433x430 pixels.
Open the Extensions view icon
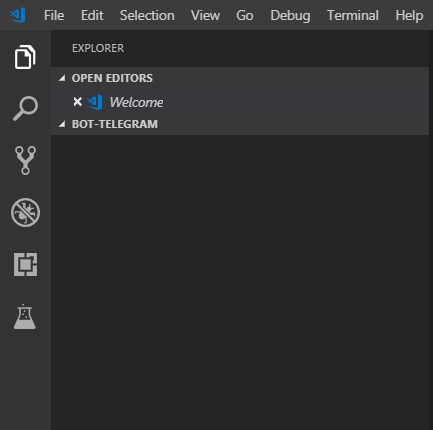26,264
